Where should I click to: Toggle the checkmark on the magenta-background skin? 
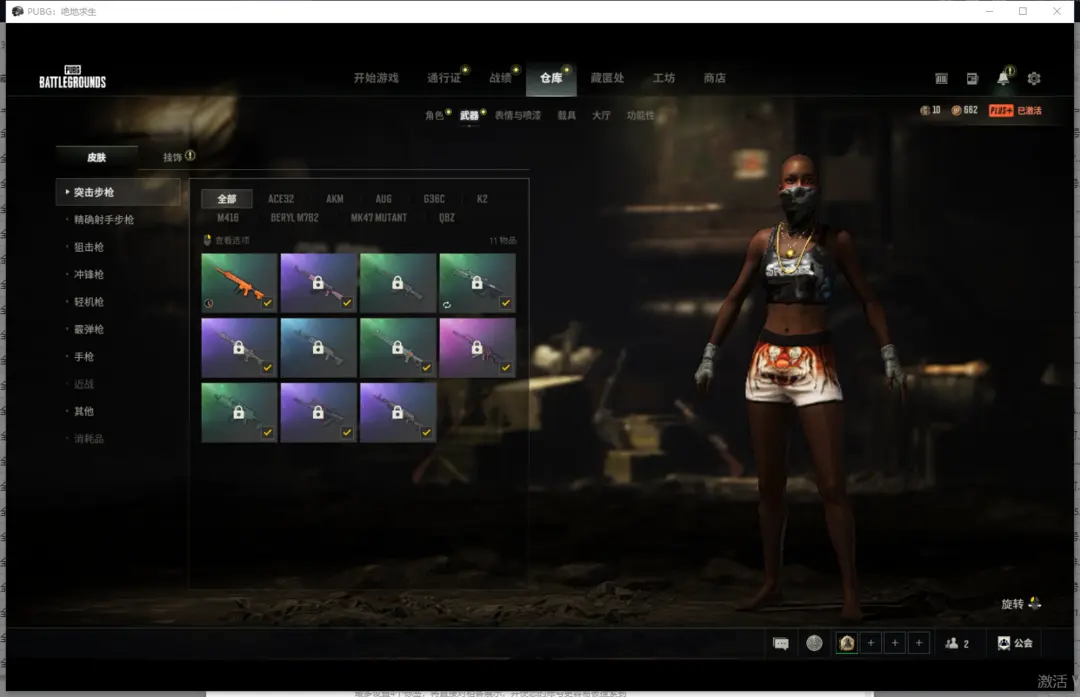506,368
